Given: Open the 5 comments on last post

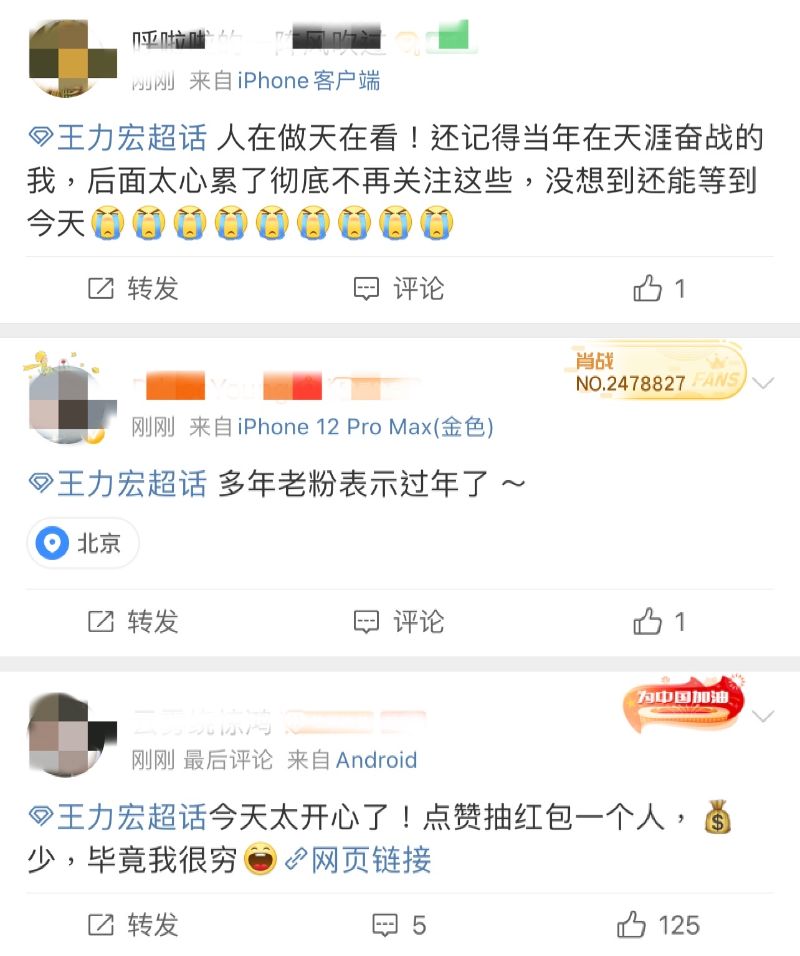Looking at the screenshot, I should (399, 925).
